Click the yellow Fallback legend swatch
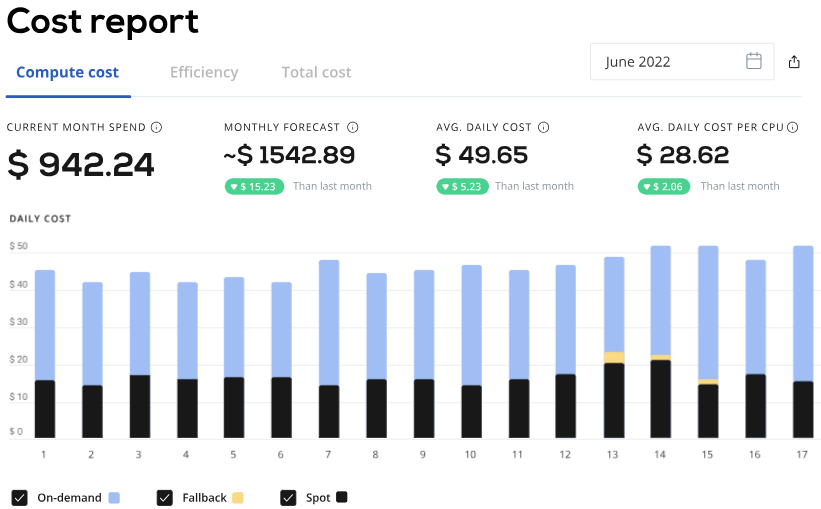This screenshot has height=509, width=821. [237, 497]
